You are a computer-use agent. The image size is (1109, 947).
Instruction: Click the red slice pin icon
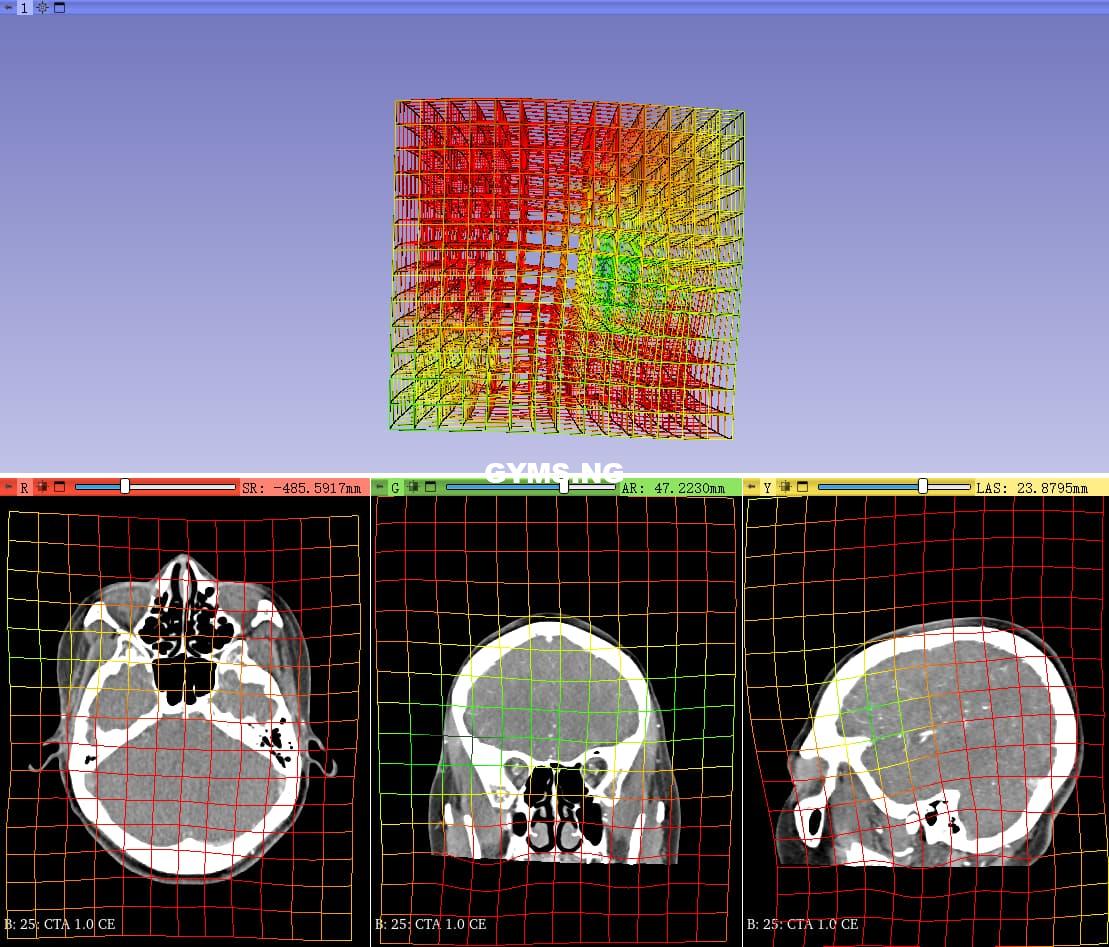(x=9, y=487)
